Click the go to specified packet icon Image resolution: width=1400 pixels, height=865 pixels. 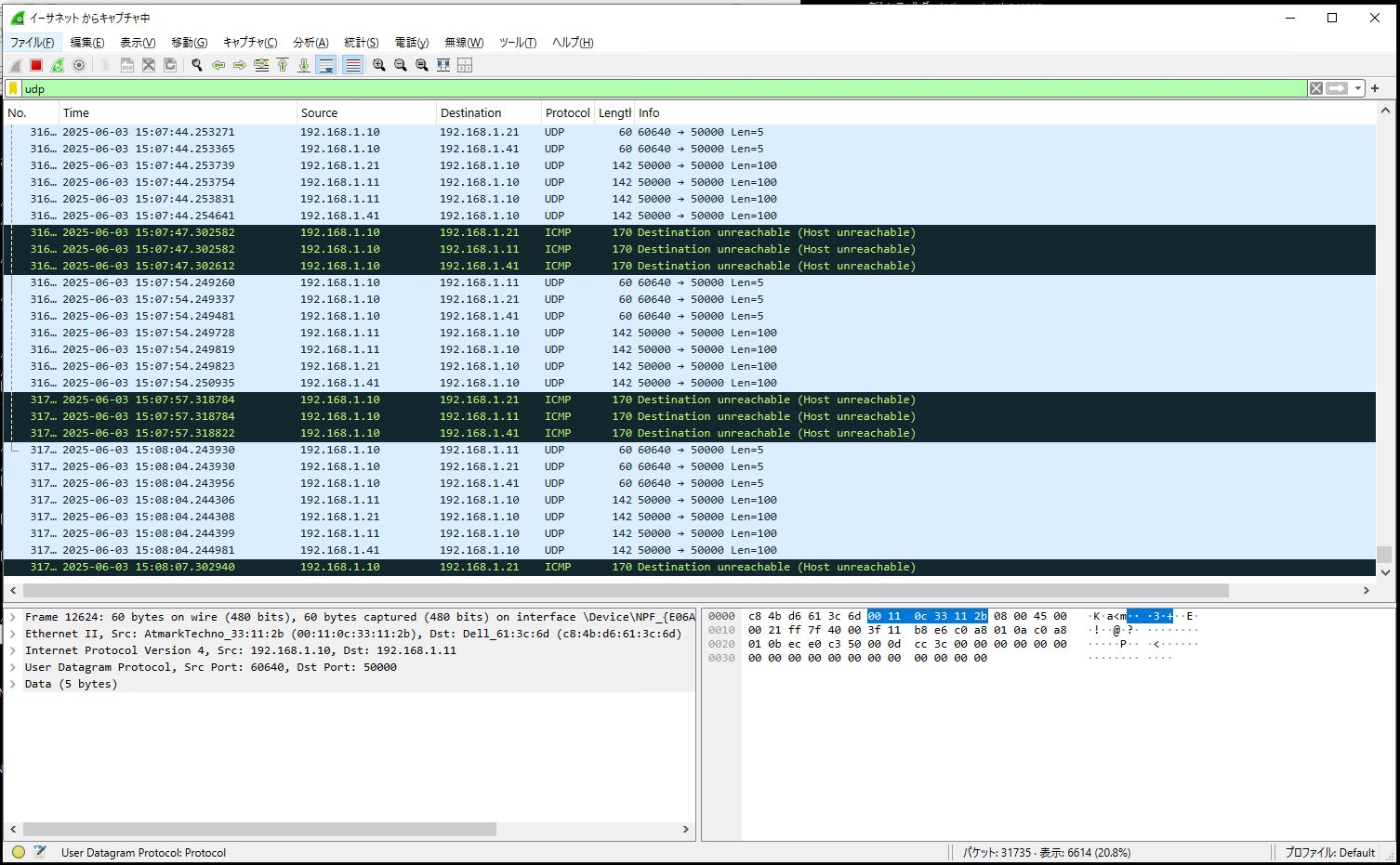261,65
